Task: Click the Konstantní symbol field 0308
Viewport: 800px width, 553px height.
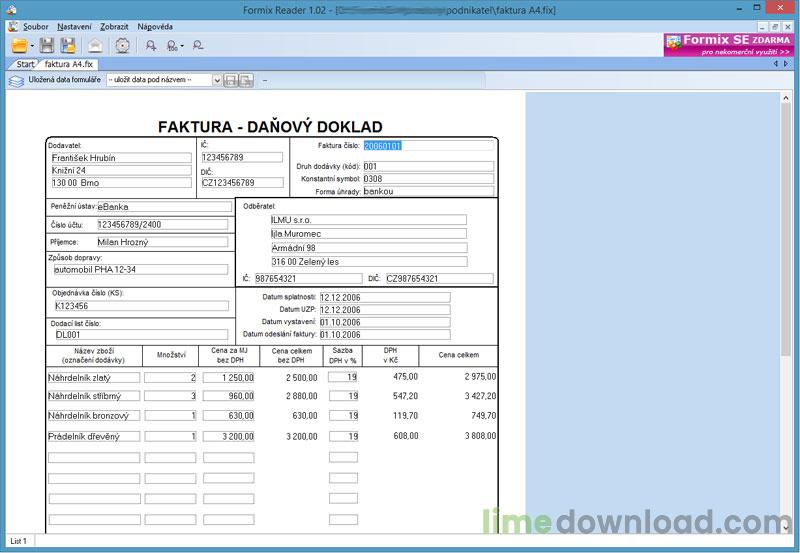Action: (428, 179)
